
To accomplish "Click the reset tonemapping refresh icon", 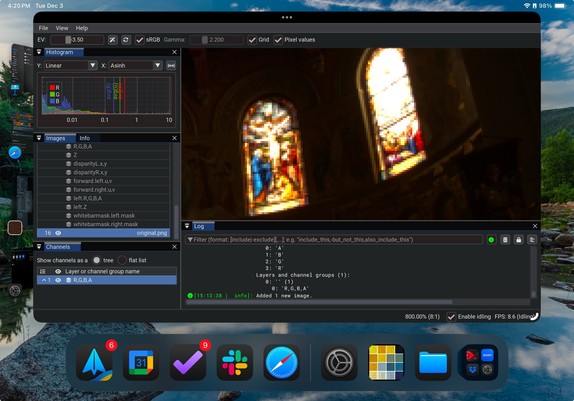I will [x=126, y=40].
